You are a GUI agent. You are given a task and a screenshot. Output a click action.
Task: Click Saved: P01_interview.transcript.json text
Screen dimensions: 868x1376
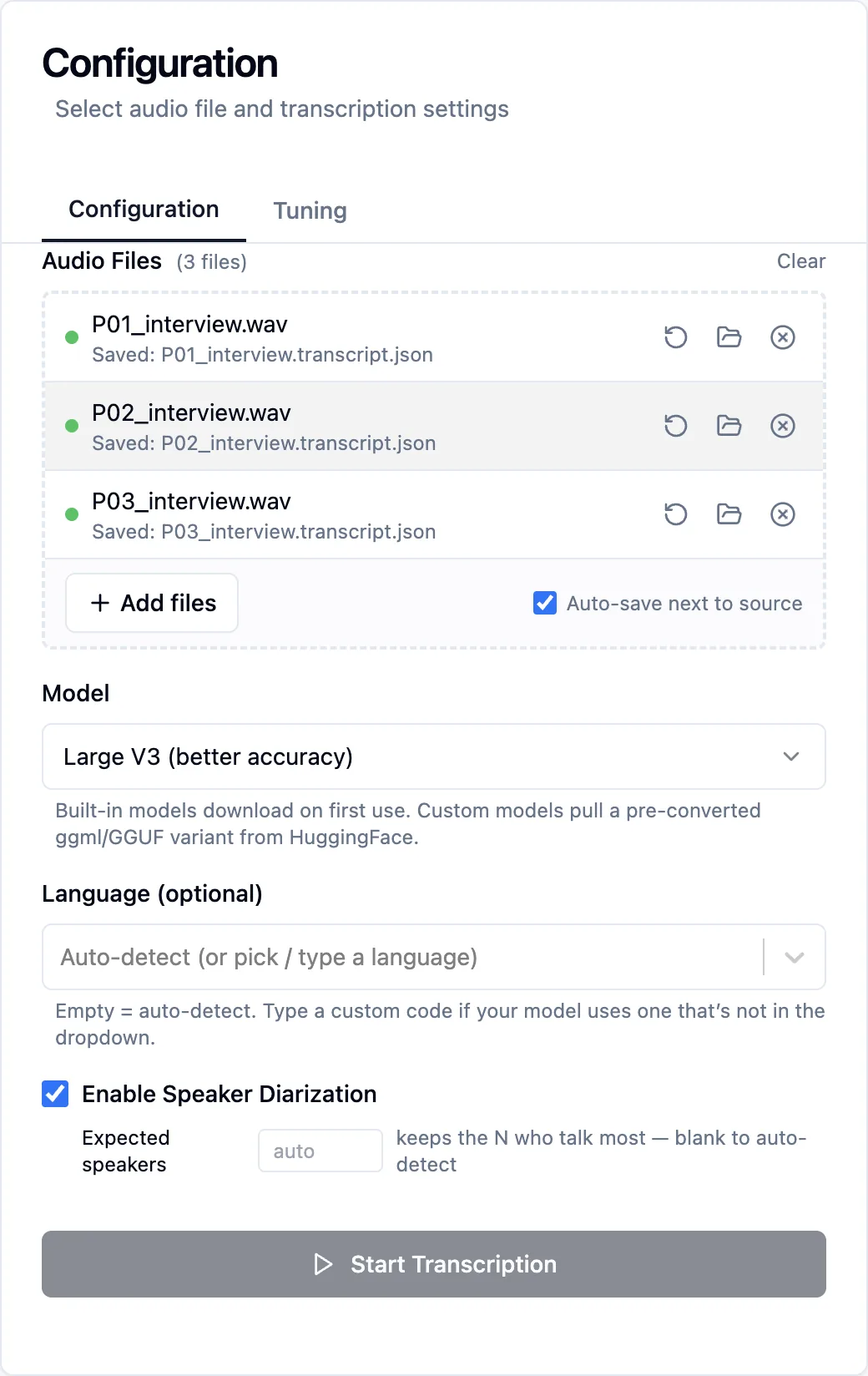pyautogui.click(x=262, y=355)
